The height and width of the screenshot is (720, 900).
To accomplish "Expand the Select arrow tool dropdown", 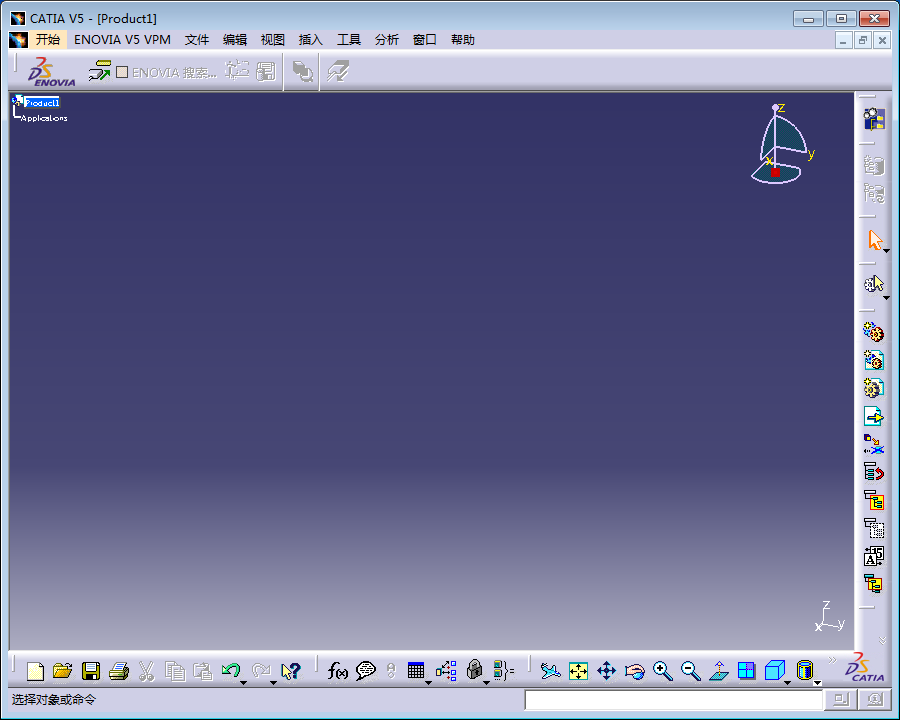I will pyautogui.click(x=886, y=250).
